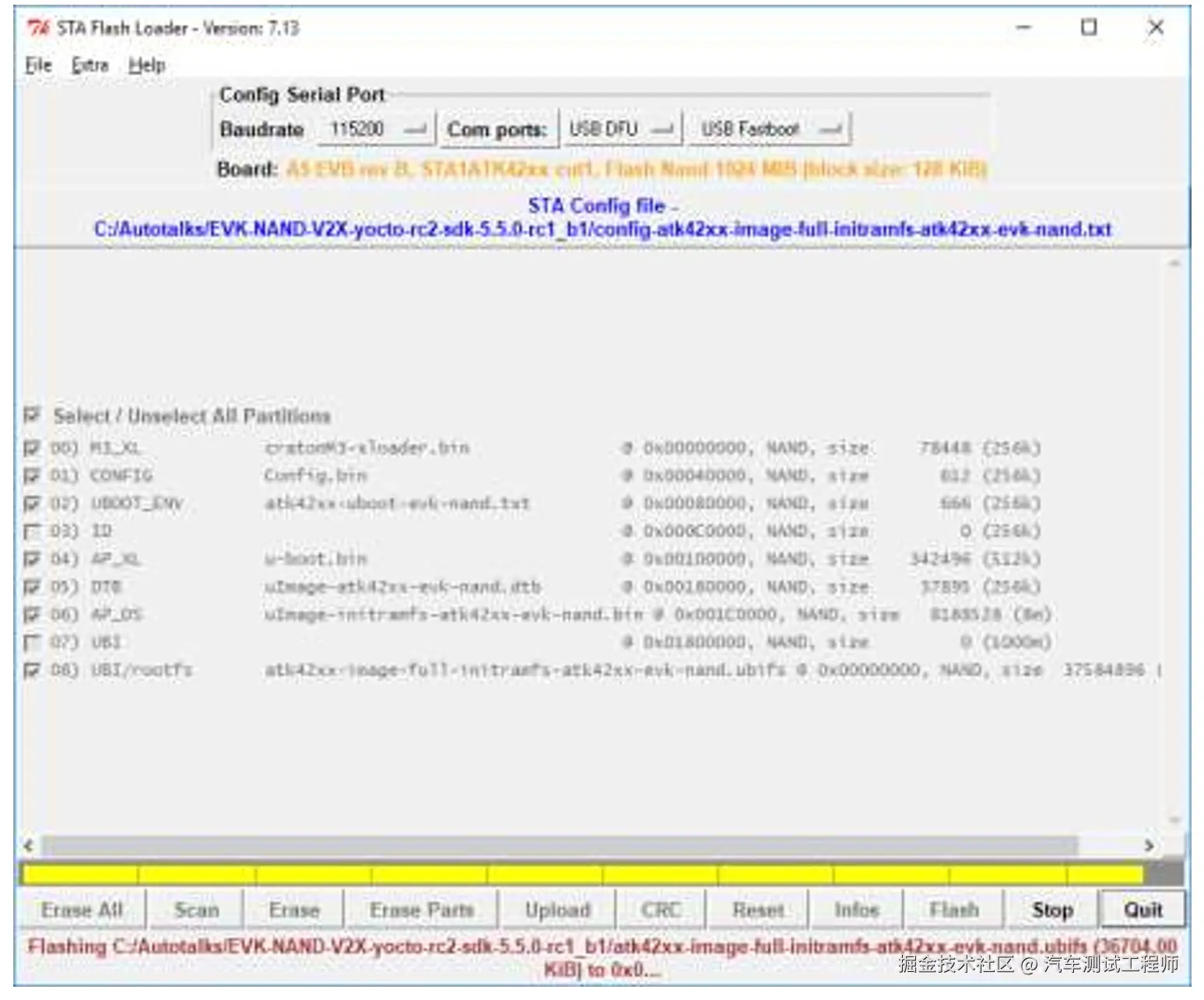Screen dimensions: 1204x1000
Task: Open the Help menu
Action: pyautogui.click(x=147, y=65)
